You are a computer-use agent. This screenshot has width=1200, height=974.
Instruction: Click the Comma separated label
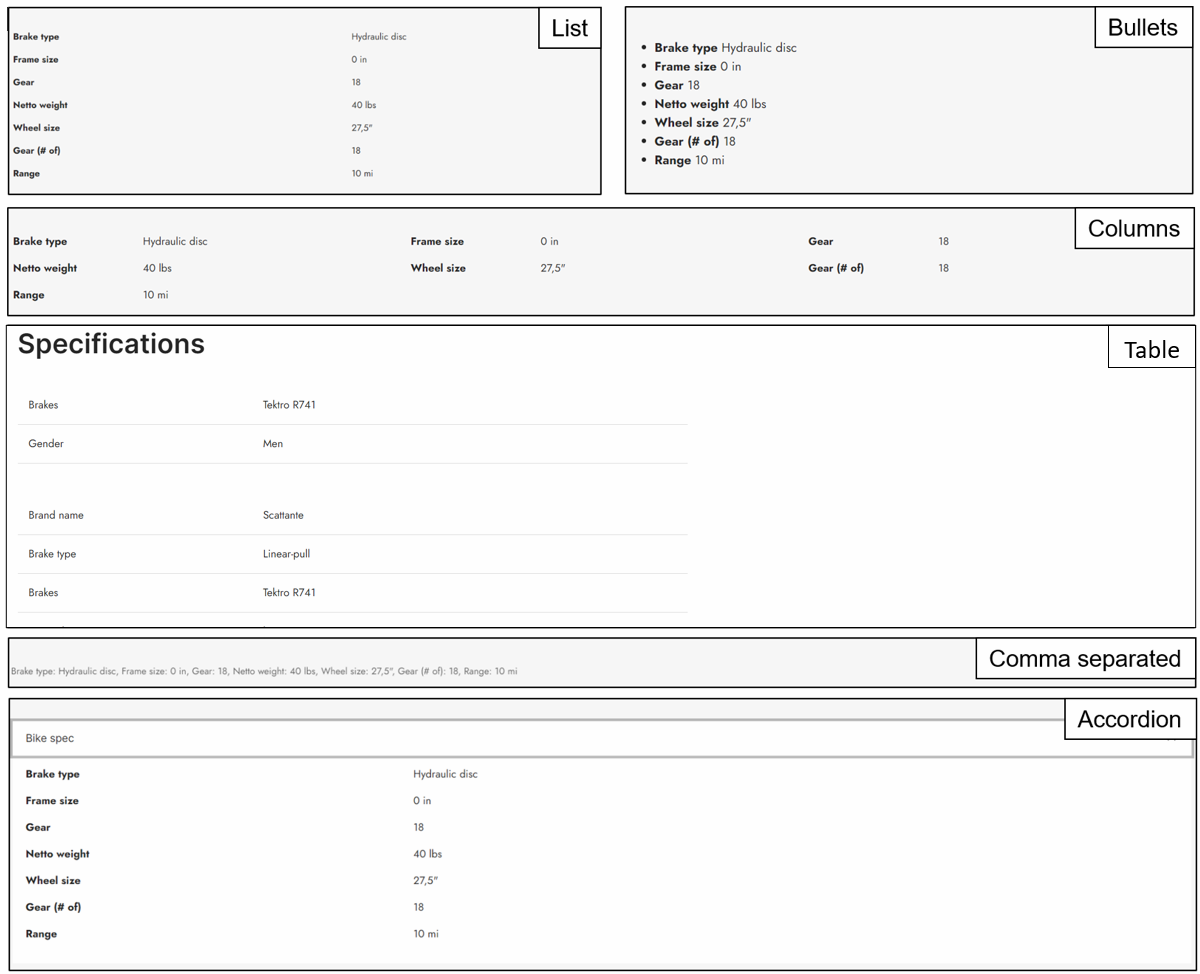1084,659
